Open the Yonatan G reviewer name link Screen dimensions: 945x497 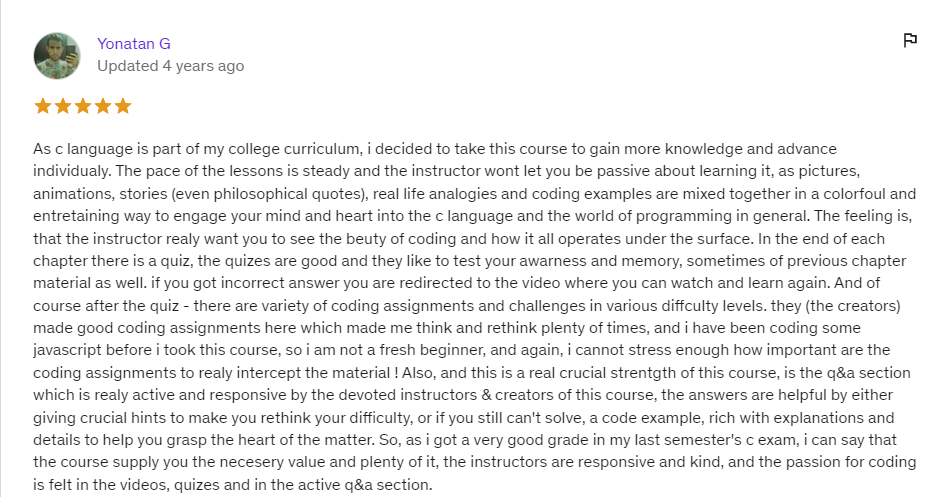(x=133, y=43)
